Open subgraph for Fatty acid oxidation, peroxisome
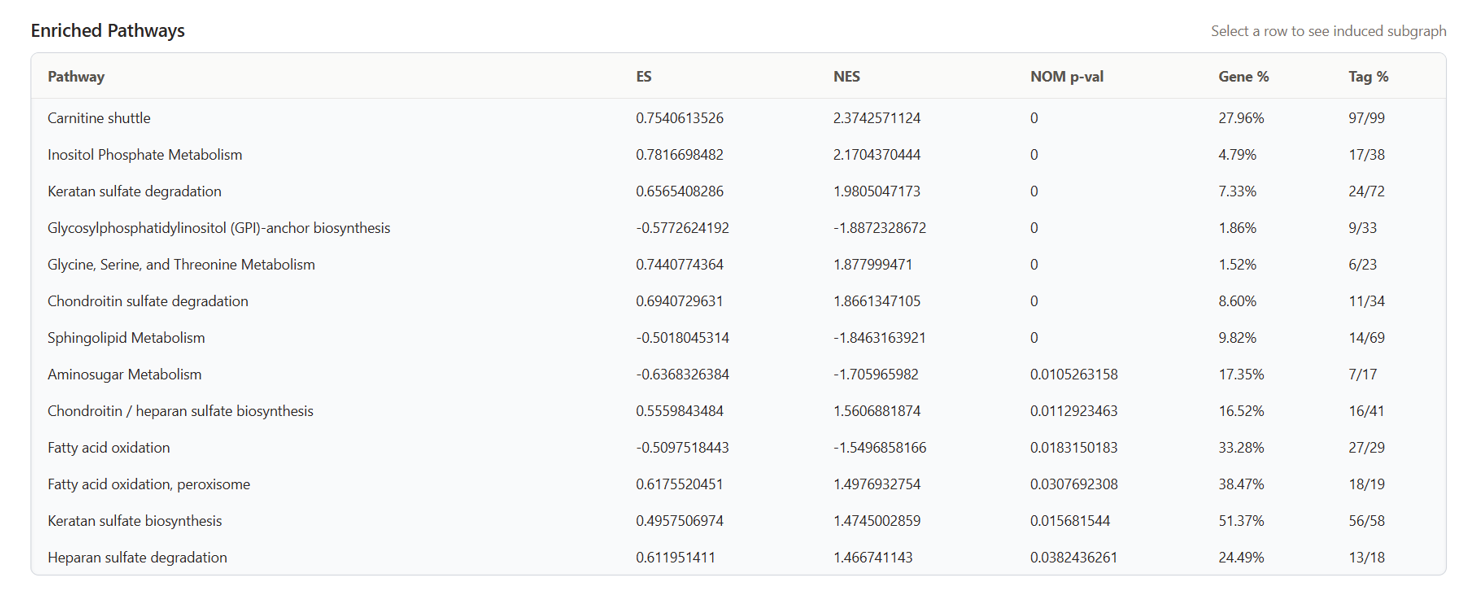1480x599 pixels. click(146, 484)
